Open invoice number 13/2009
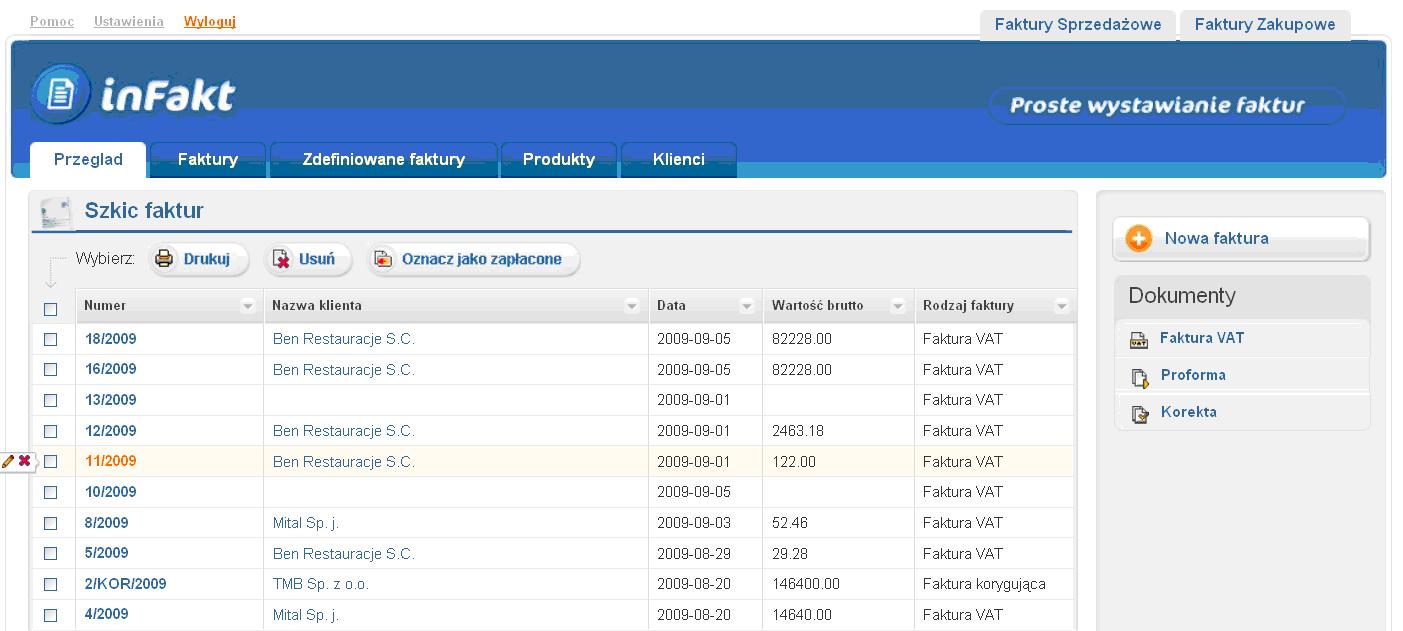1403x631 pixels. [x=111, y=400]
